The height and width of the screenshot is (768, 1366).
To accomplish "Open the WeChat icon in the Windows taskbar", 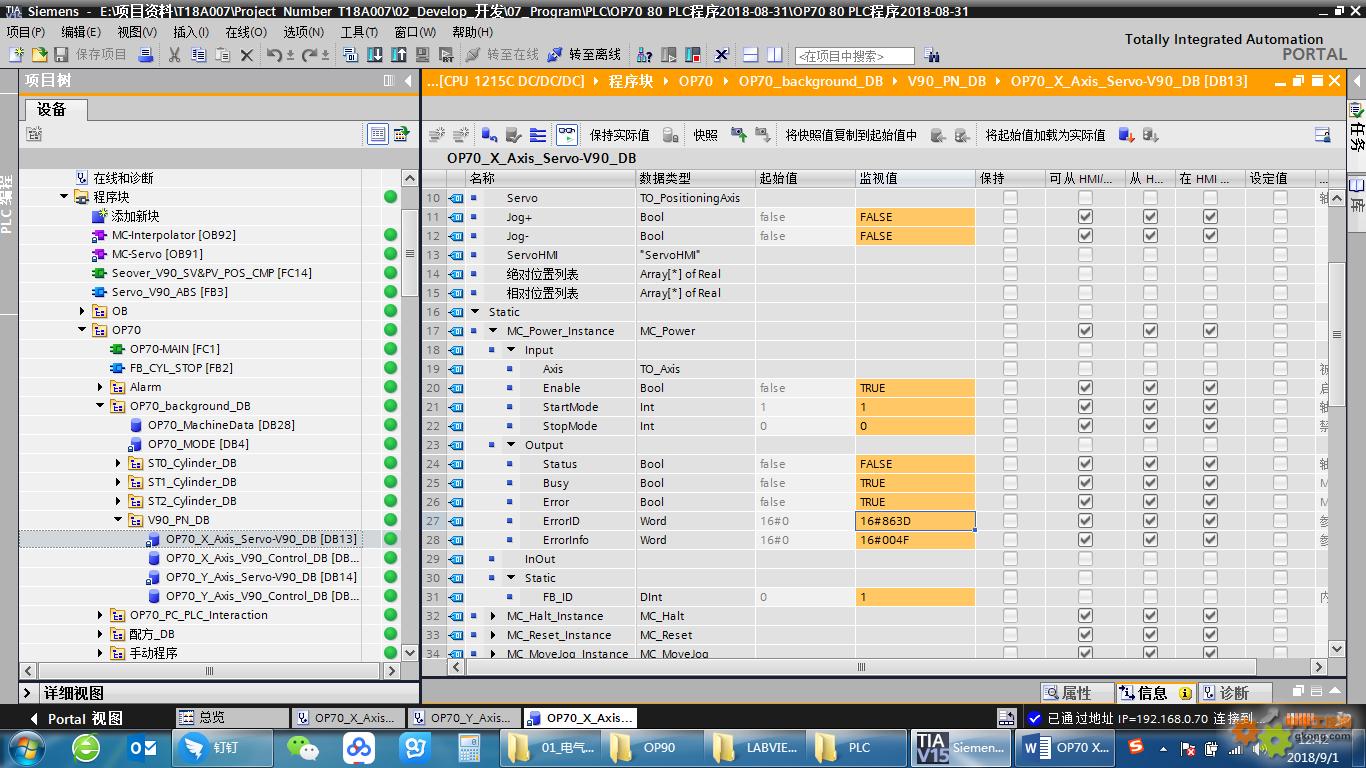I will 303,747.
